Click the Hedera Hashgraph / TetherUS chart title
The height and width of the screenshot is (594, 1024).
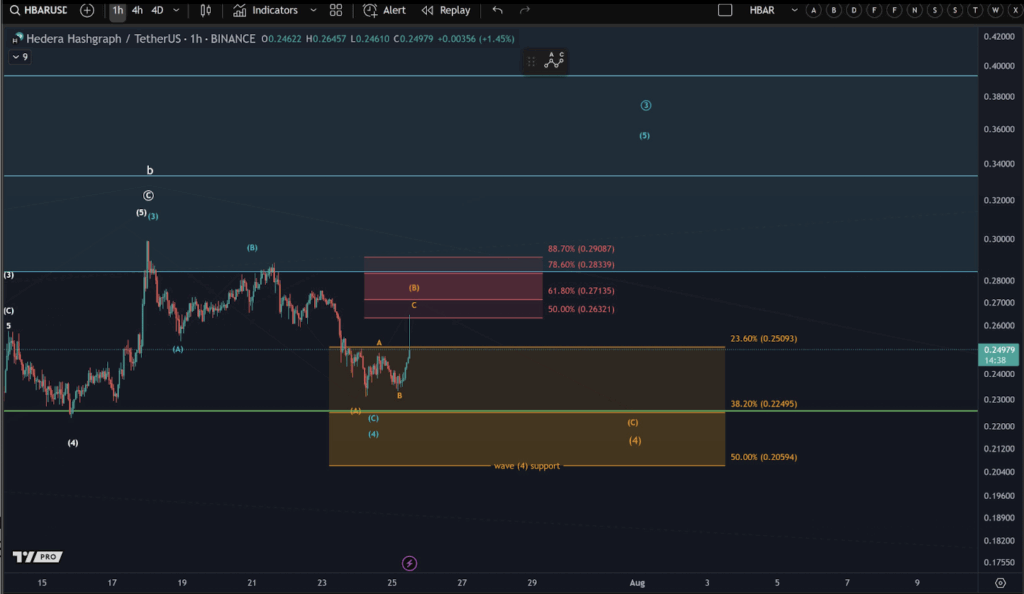(140, 39)
